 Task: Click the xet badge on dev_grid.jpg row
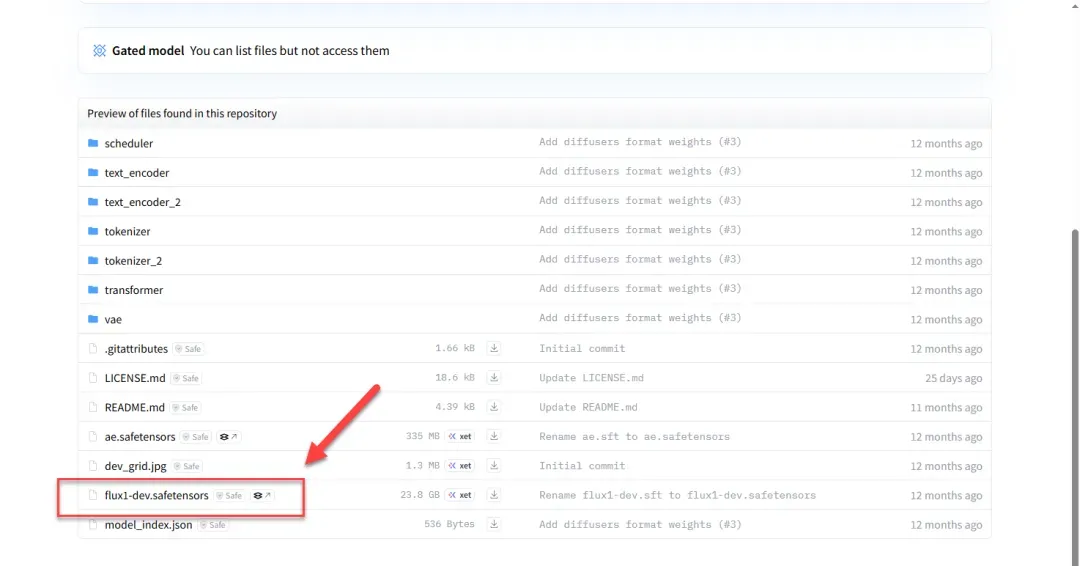(x=460, y=466)
